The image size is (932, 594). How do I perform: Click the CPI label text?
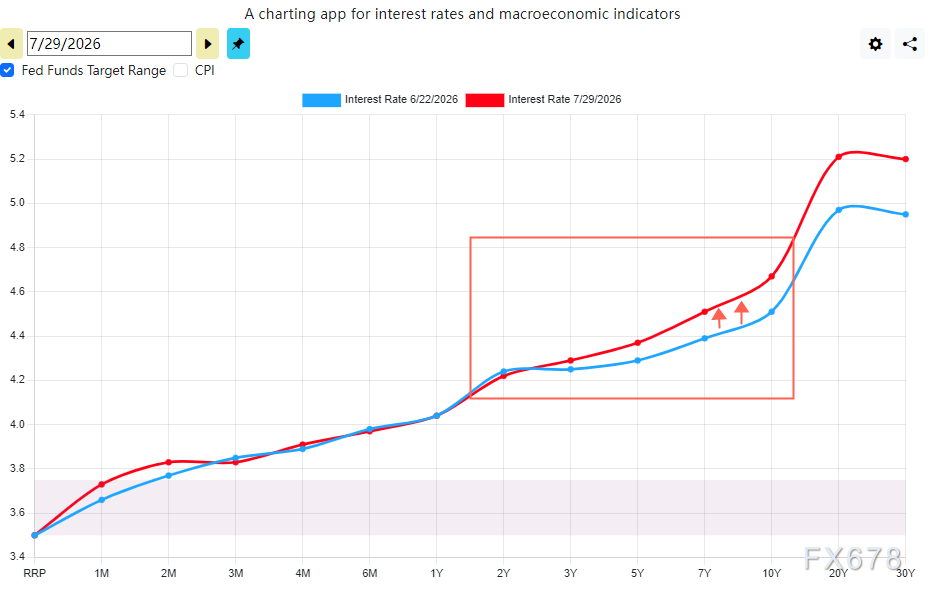tap(204, 70)
